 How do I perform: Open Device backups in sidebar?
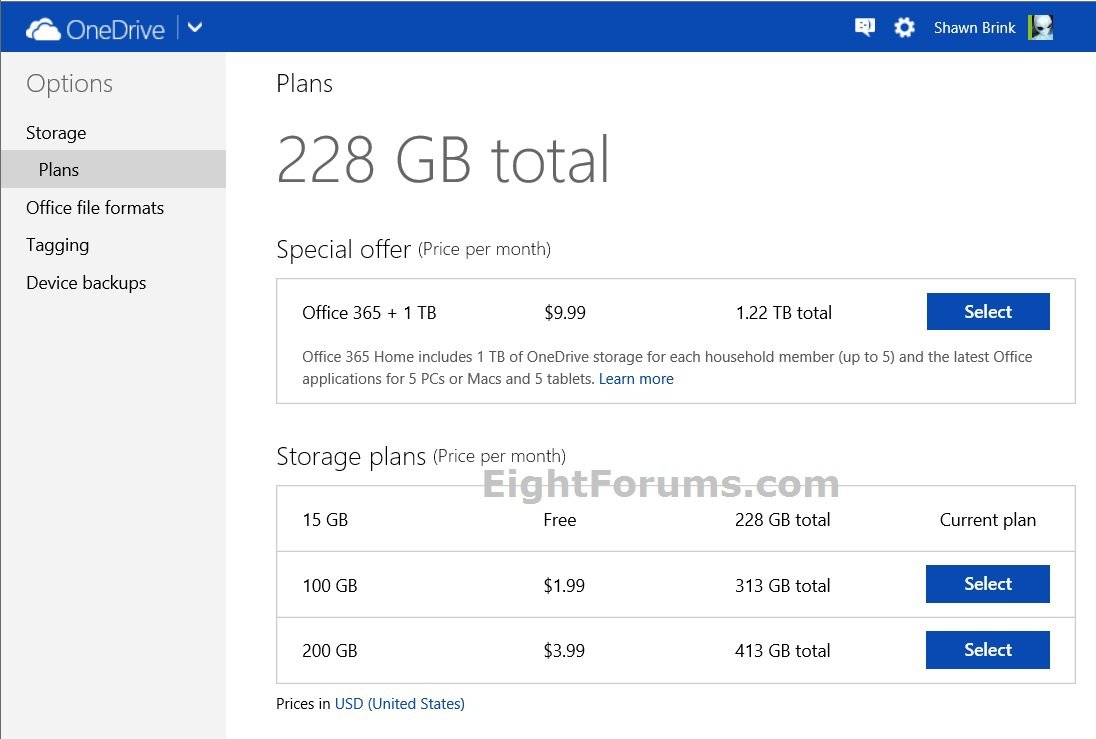tap(86, 283)
